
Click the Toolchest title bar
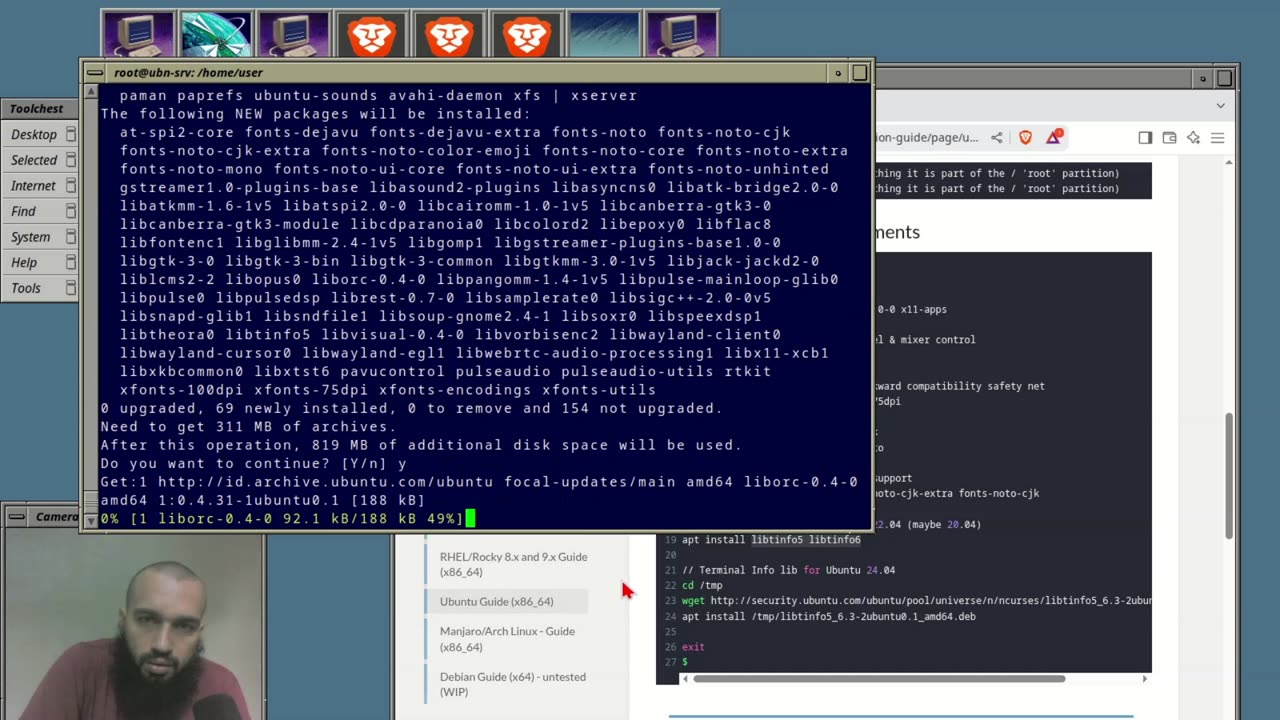pos(37,109)
